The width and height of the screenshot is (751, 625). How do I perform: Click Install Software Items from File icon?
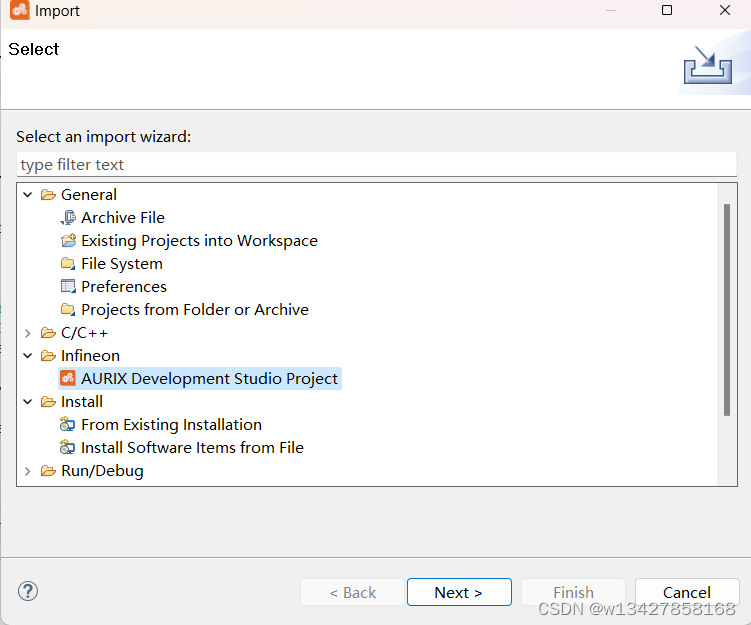coord(68,447)
